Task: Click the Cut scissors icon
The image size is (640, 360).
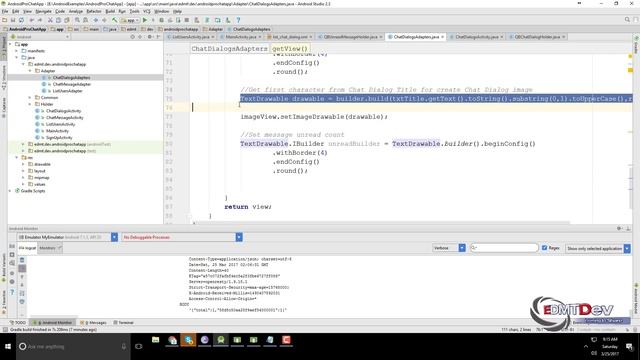Action: (x=51, y=20)
